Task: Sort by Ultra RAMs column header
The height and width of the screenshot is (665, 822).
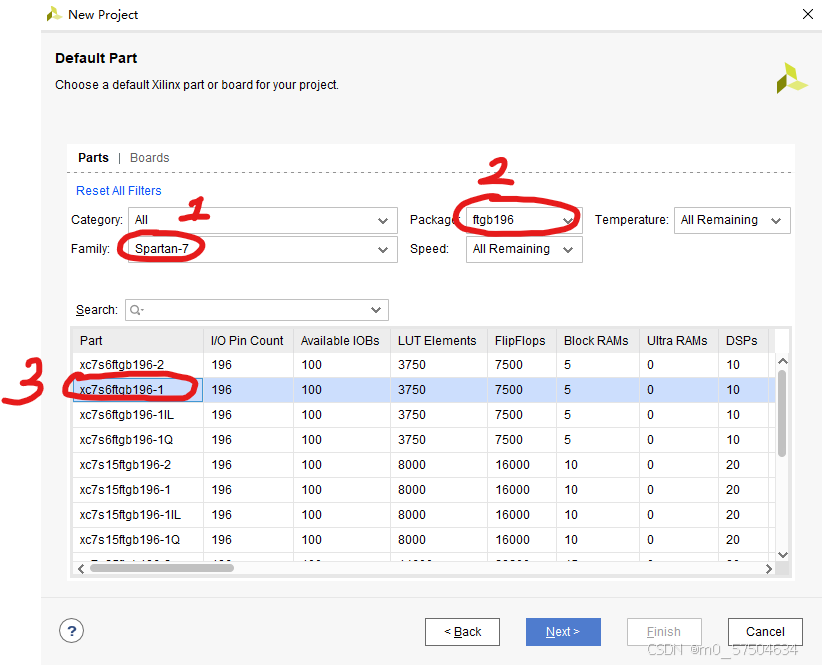Action: click(x=678, y=341)
